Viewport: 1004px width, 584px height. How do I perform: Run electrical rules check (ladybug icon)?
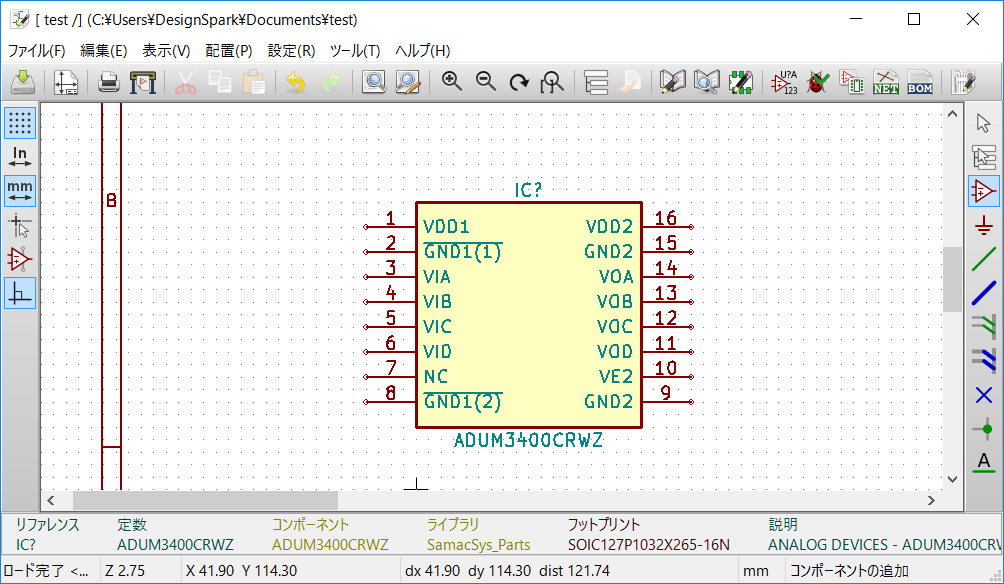click(x=817, y=82)
